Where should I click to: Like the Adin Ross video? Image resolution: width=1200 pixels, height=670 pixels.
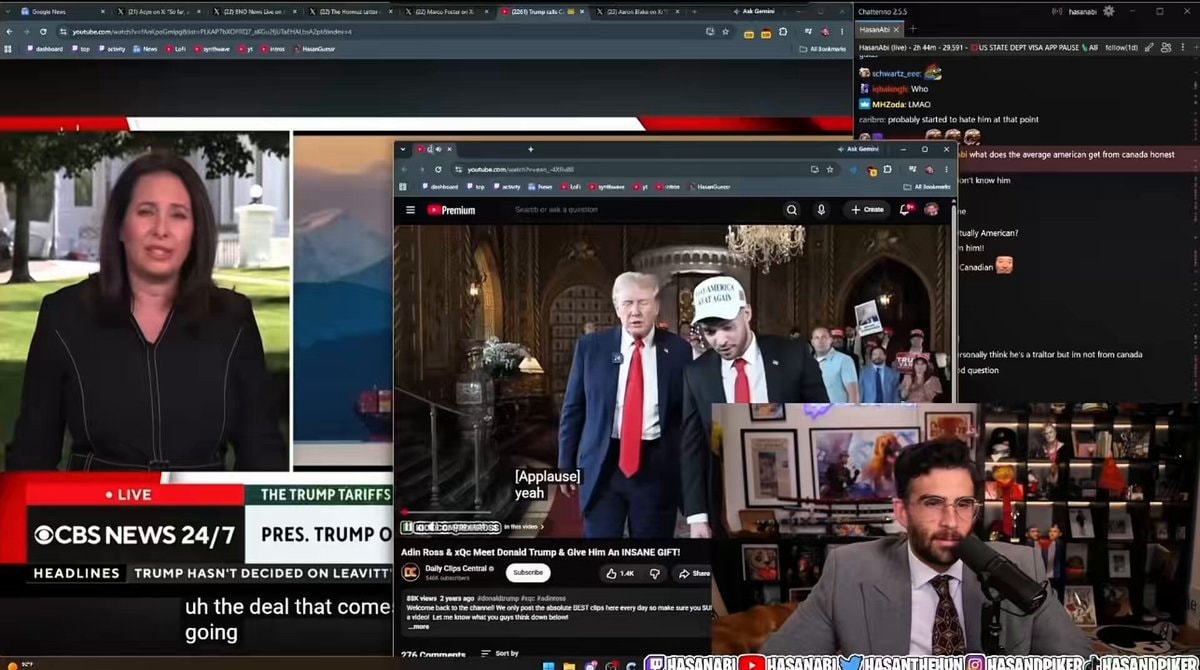click(620, 573)
